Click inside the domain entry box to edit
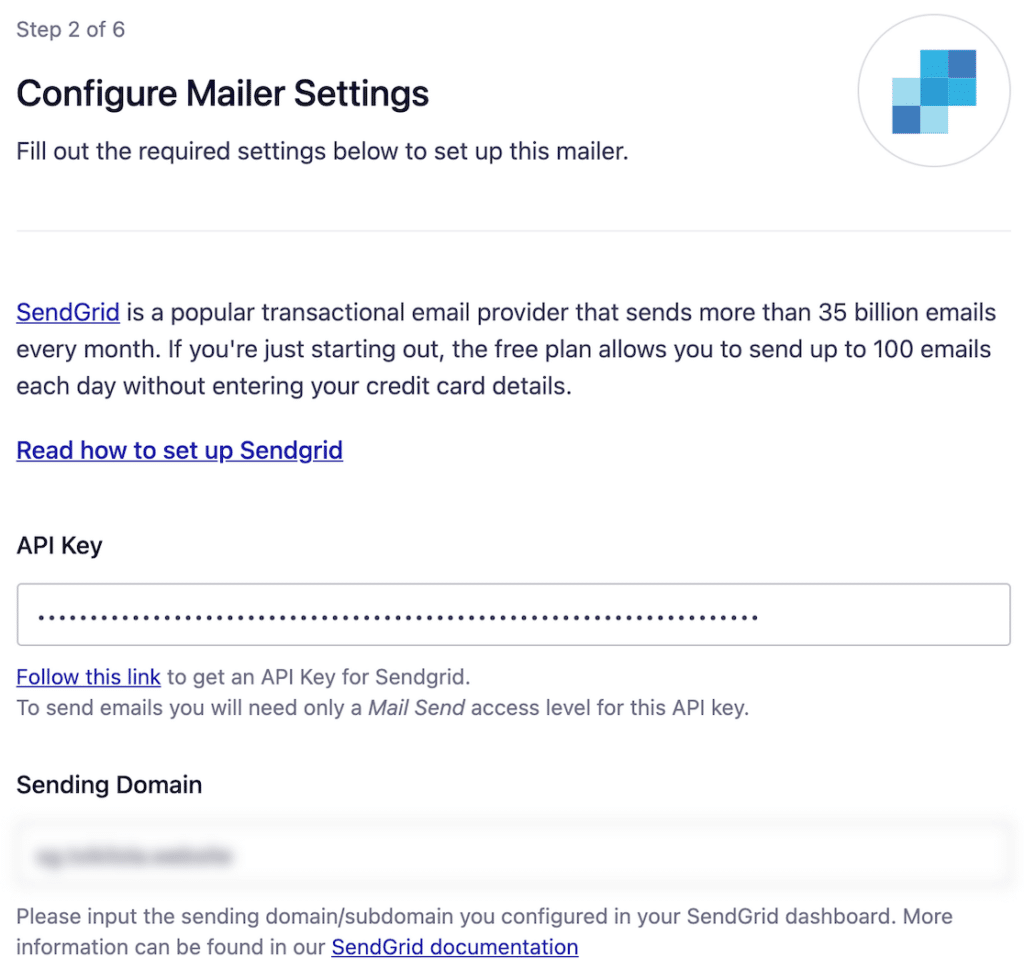This screenshot has width=1024, height=969. 512,855
